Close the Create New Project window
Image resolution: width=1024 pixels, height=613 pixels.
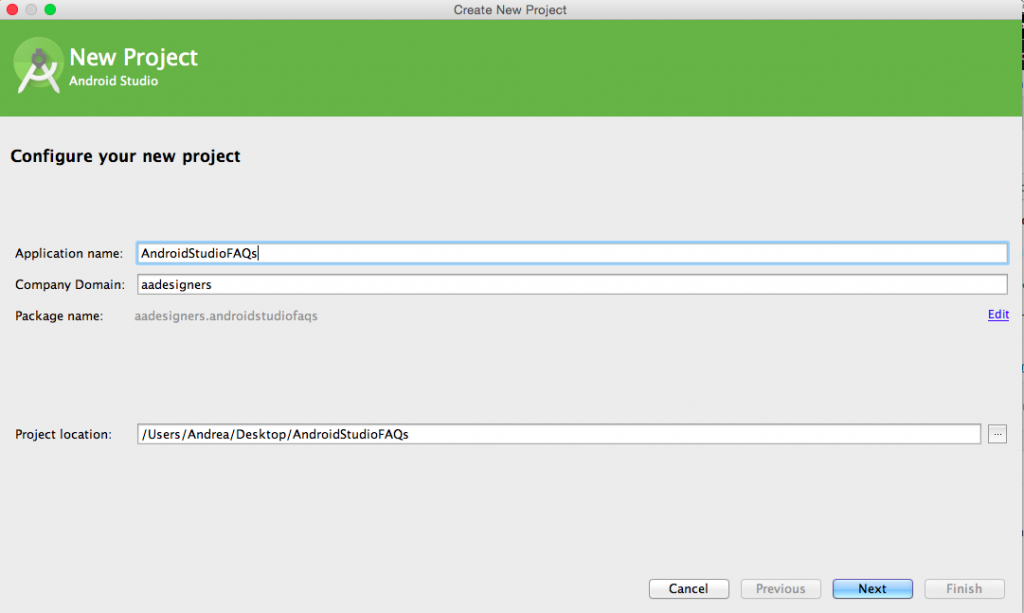click(x=12, y=10)
